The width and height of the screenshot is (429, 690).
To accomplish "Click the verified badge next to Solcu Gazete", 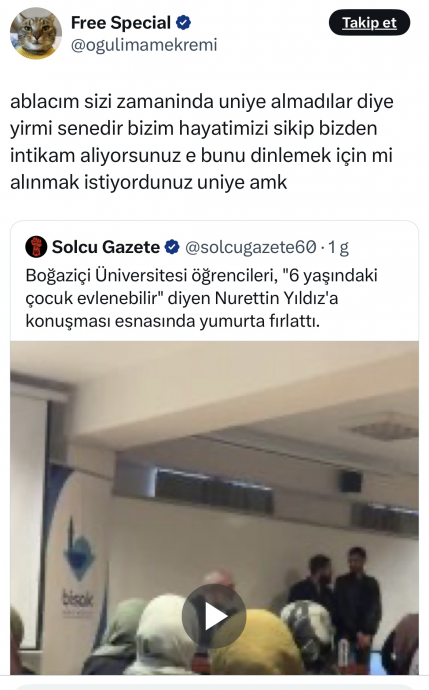I will point(172,247).
